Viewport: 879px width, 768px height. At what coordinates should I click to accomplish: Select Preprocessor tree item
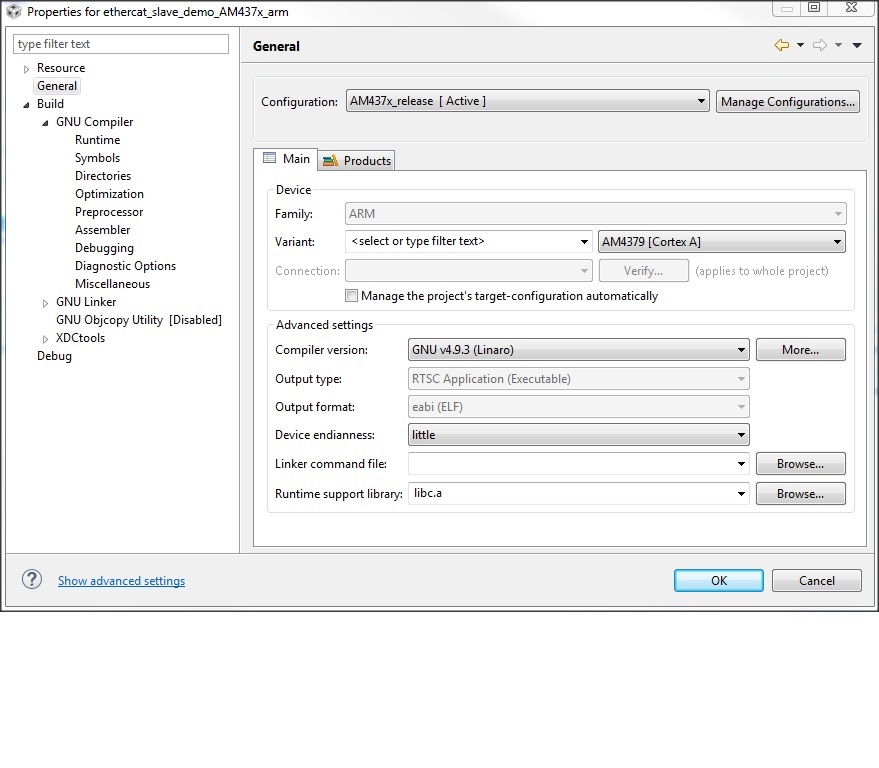[109, 212]
